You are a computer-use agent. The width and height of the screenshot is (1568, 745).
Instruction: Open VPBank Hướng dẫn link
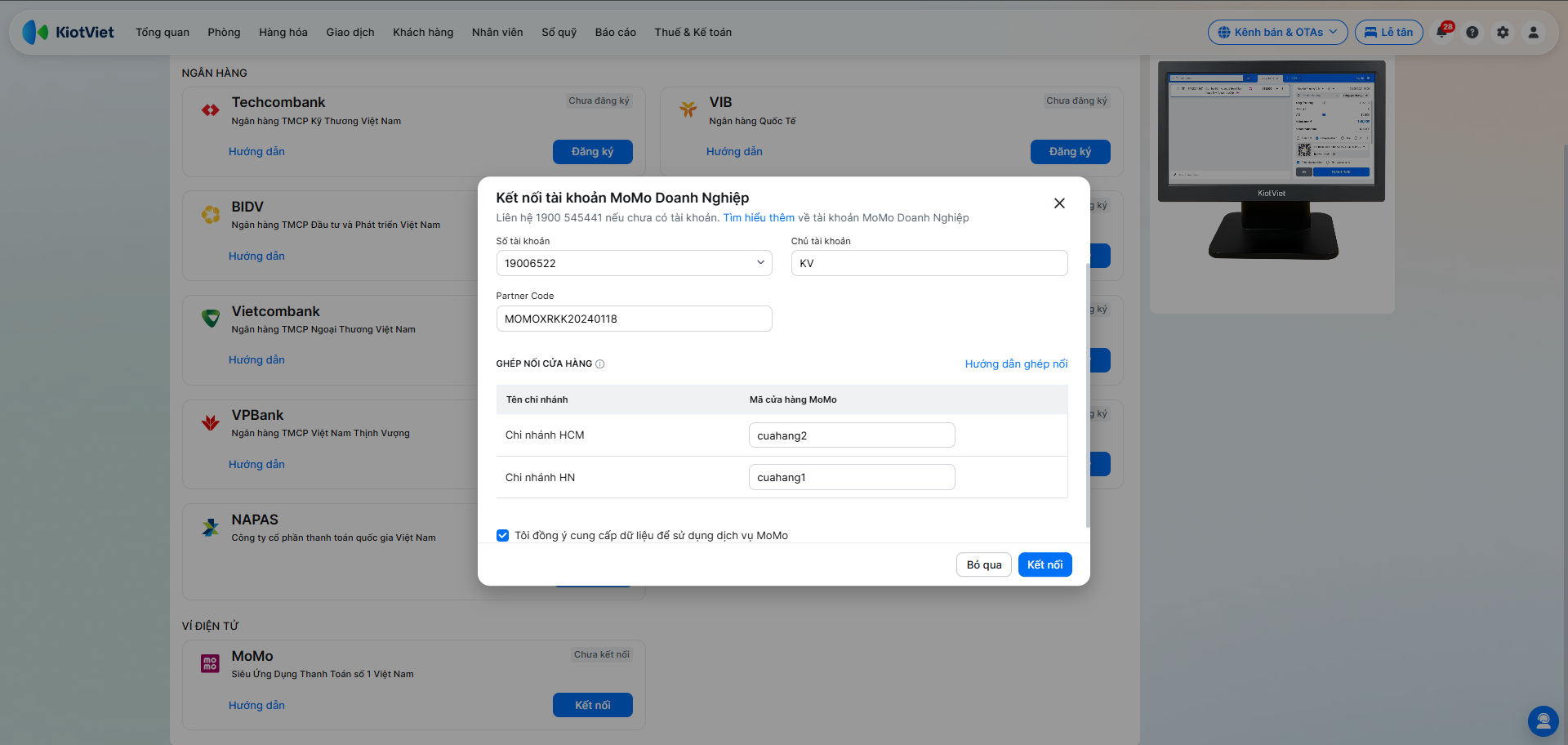[x=256, y=465]
